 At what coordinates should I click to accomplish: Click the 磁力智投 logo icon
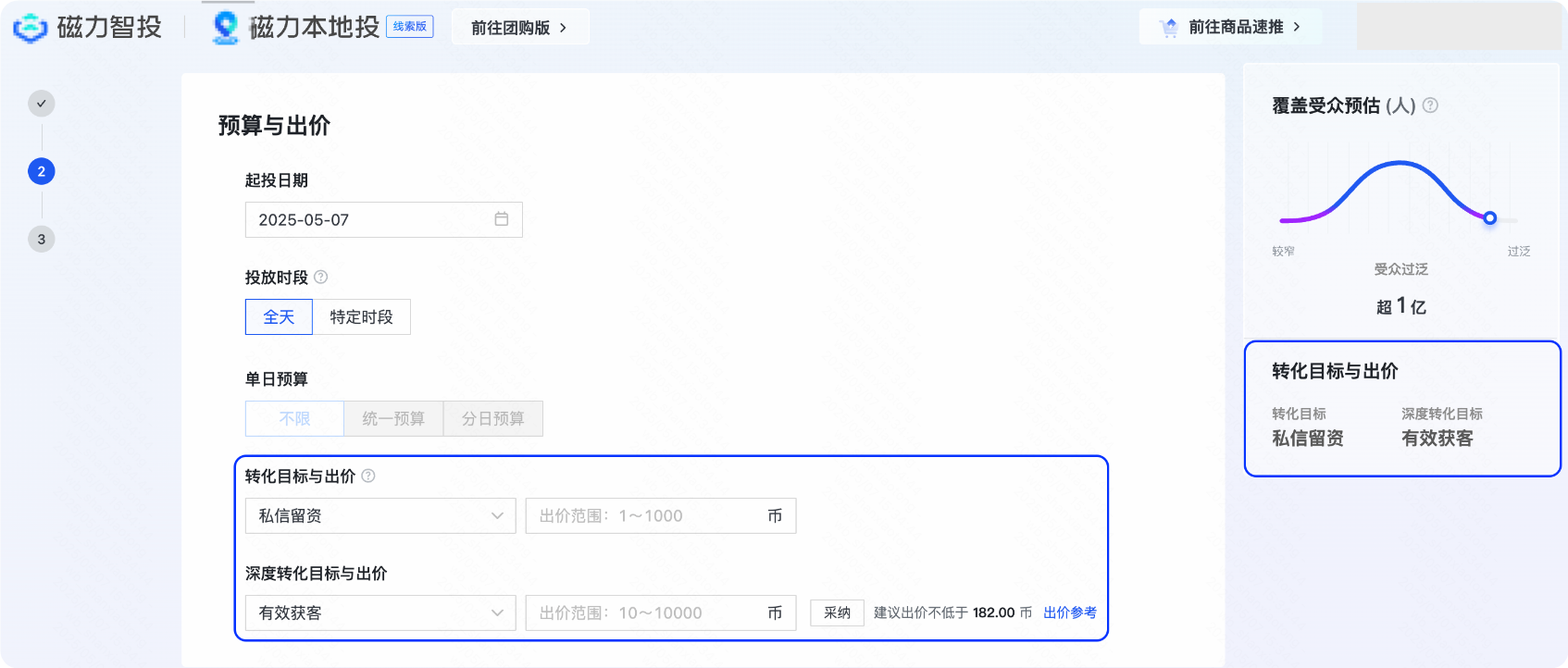click(x=31, y=28)
